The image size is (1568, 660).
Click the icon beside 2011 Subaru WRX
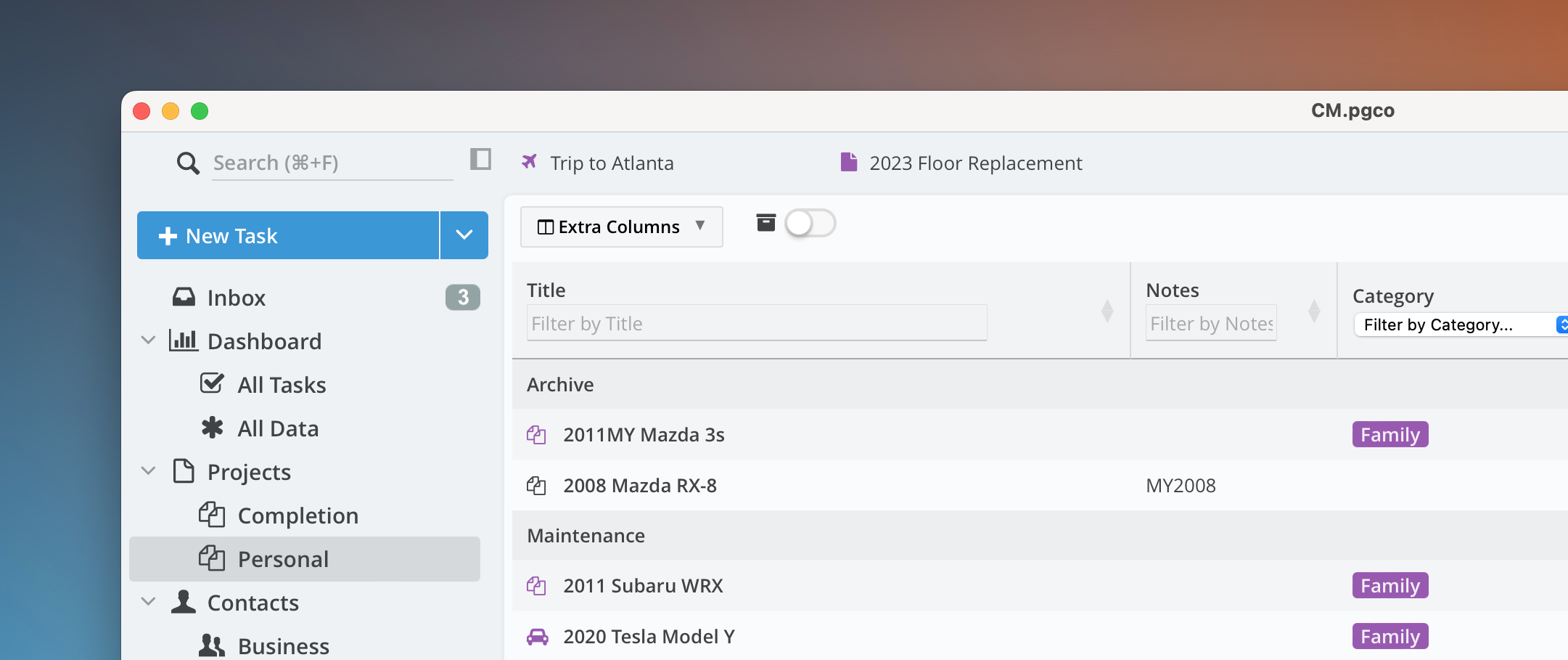coord(536,586)
